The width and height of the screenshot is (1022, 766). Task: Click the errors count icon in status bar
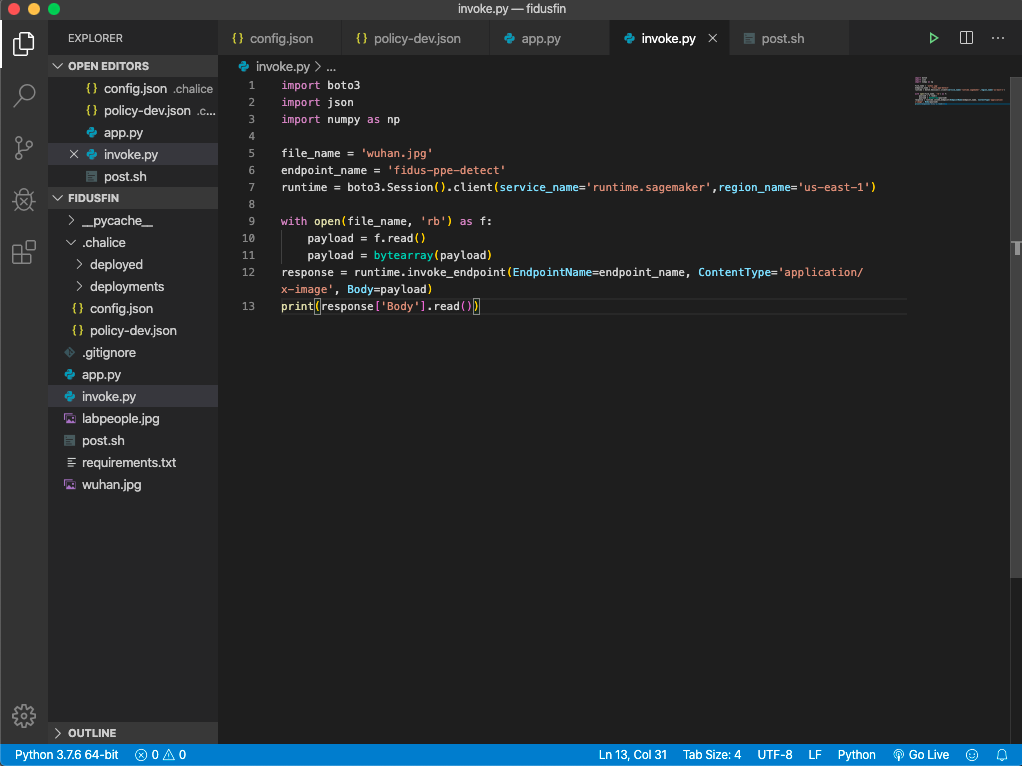[141, 755]
